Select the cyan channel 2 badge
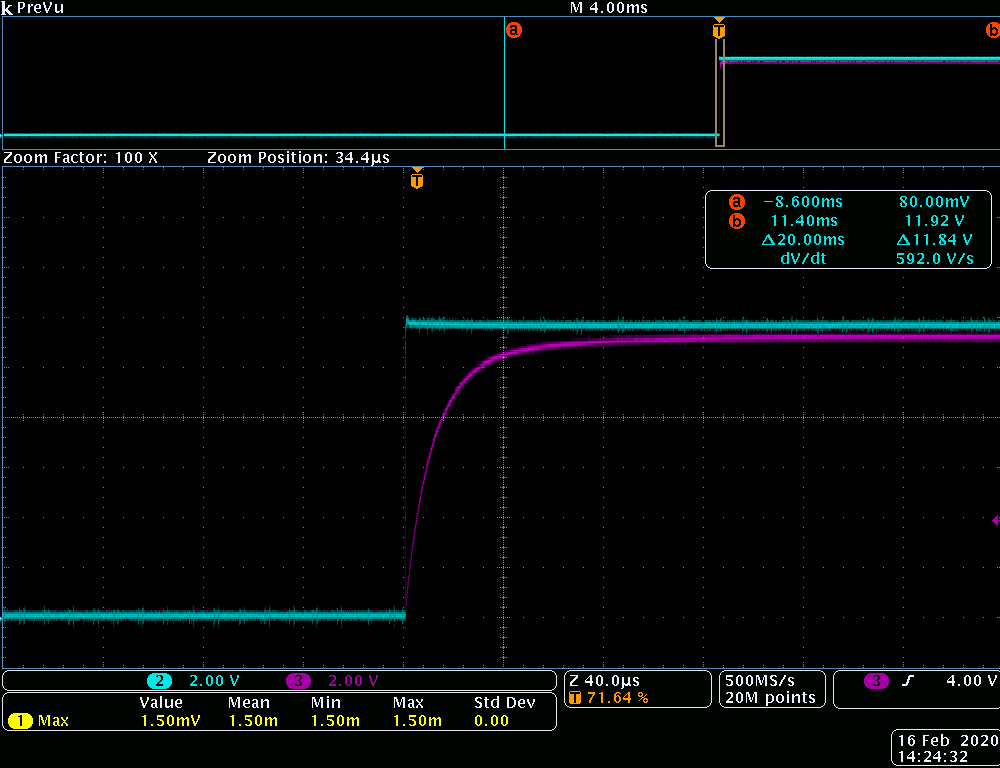The width and height of the screenshot is (1000, 768). [159, 681]
